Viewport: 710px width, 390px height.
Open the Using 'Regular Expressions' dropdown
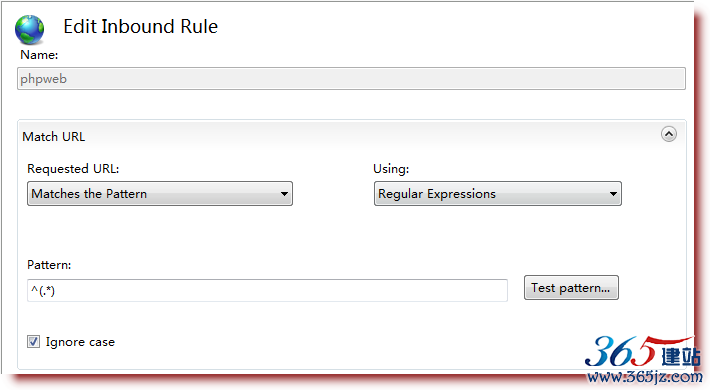pos(498,194)
